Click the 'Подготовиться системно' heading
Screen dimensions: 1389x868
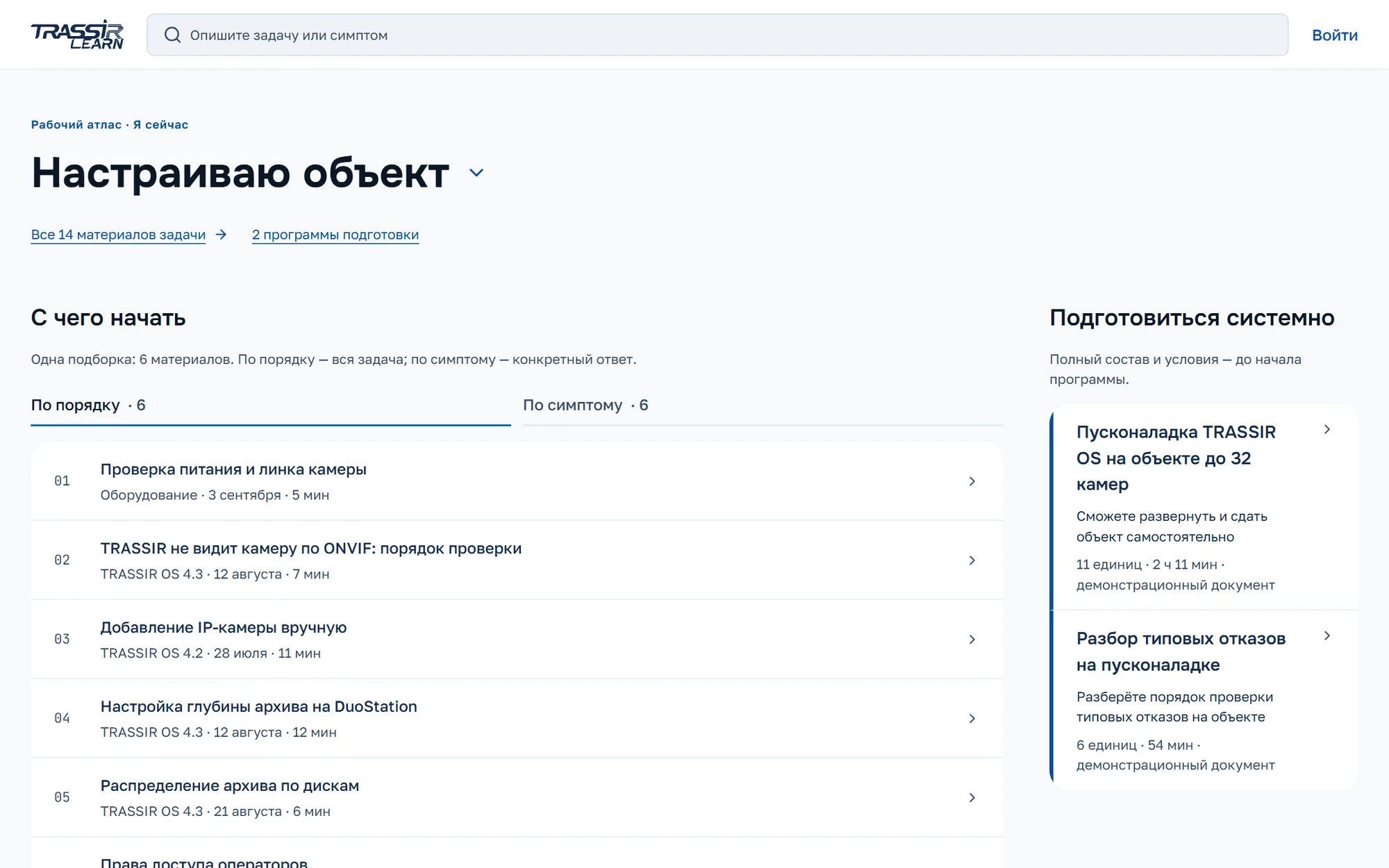[x=1192, y=318]
